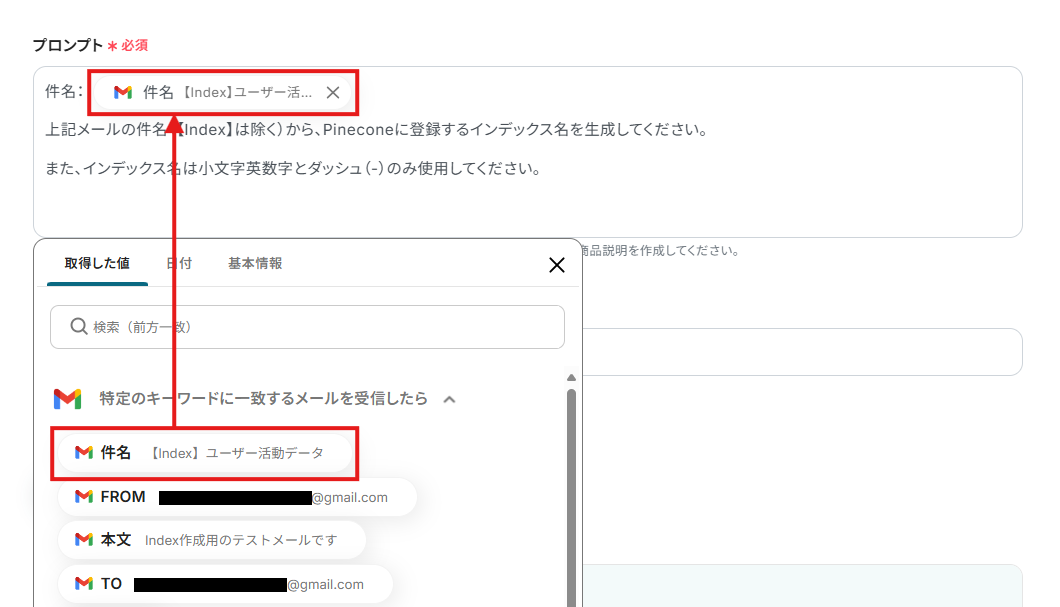Click Gmail icon in 件名 list row

click(x=84, y=452)
